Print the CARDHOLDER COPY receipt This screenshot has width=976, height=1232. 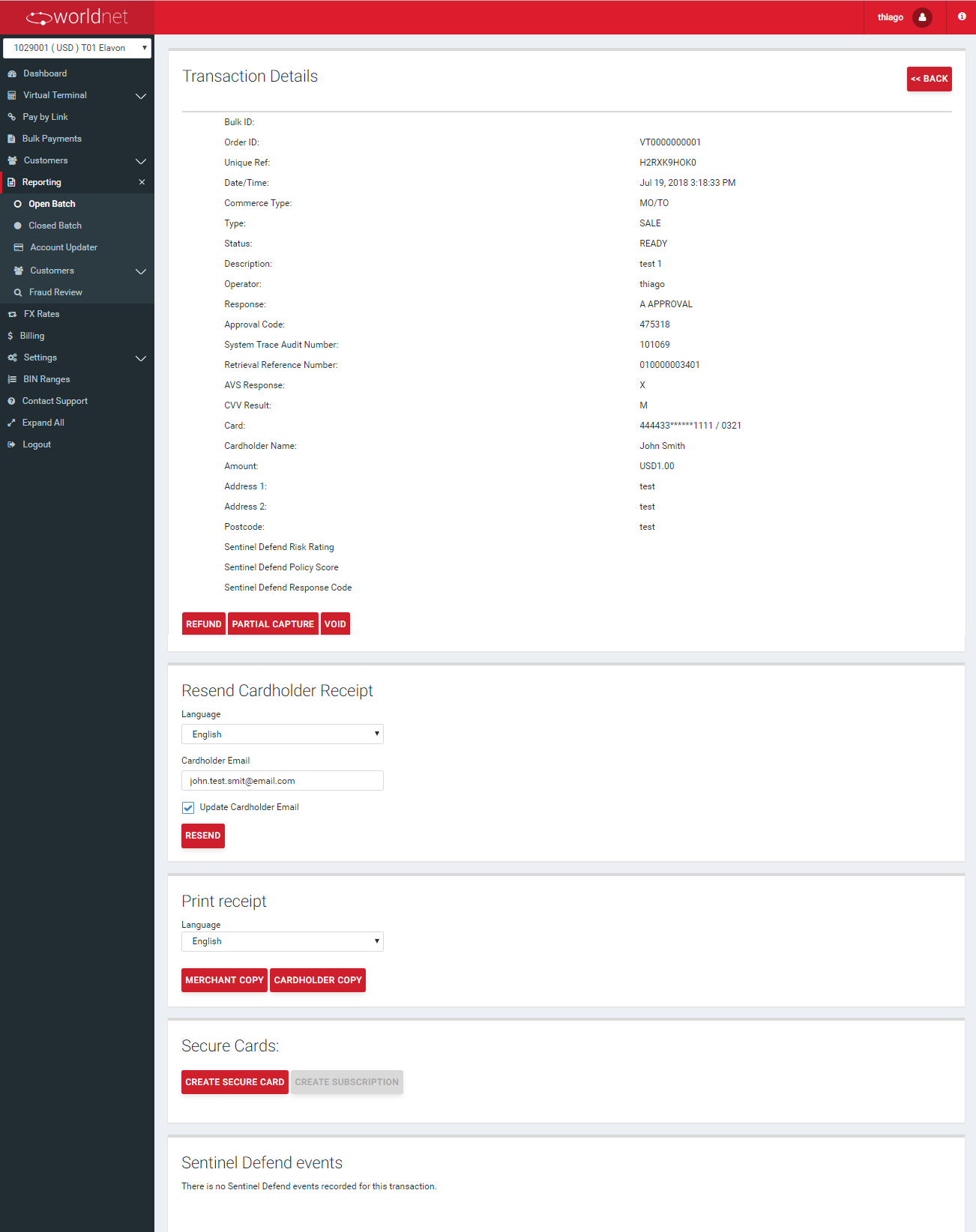click(318, 980)
